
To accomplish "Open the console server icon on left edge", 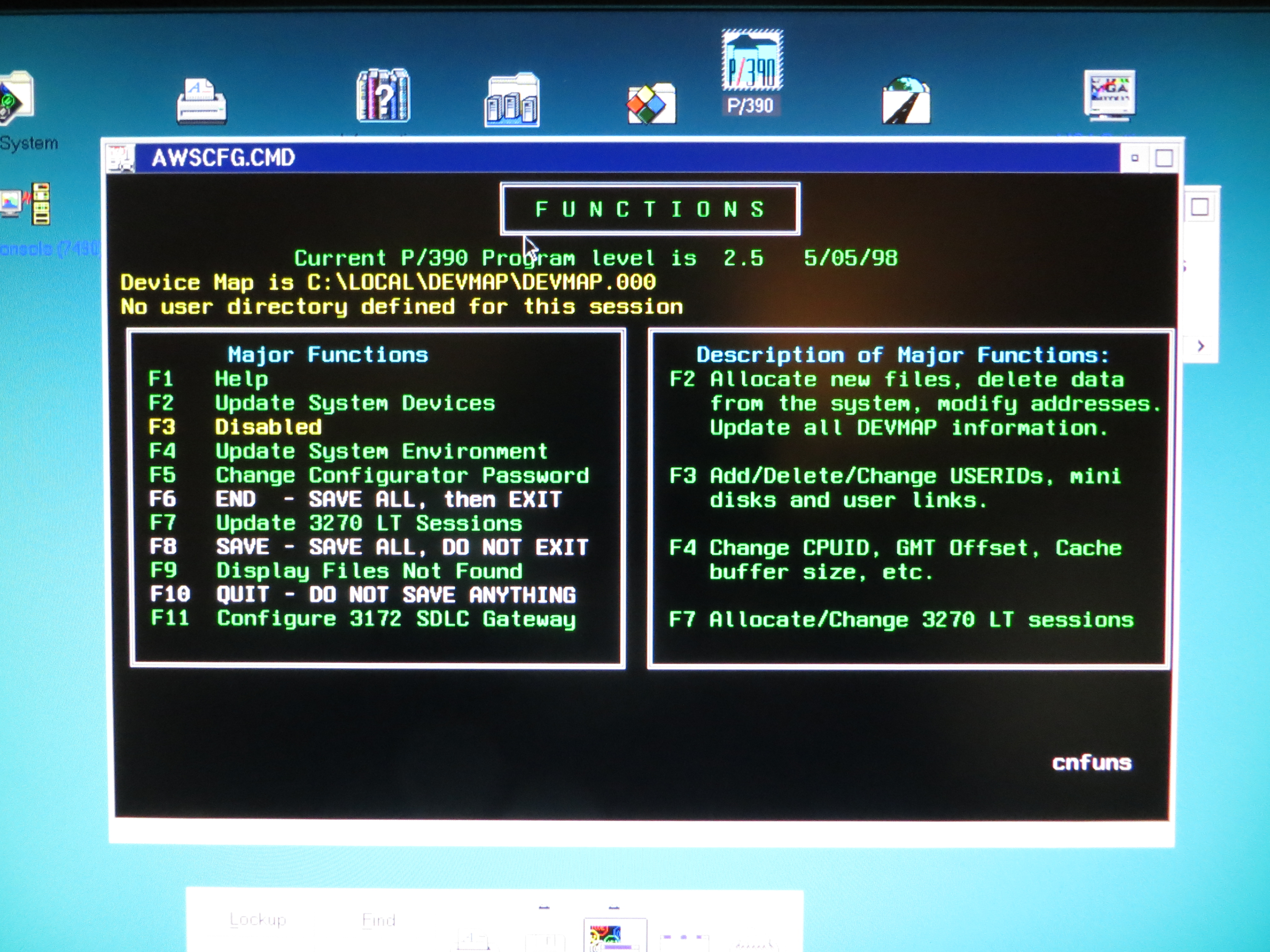I will point(26,204).
